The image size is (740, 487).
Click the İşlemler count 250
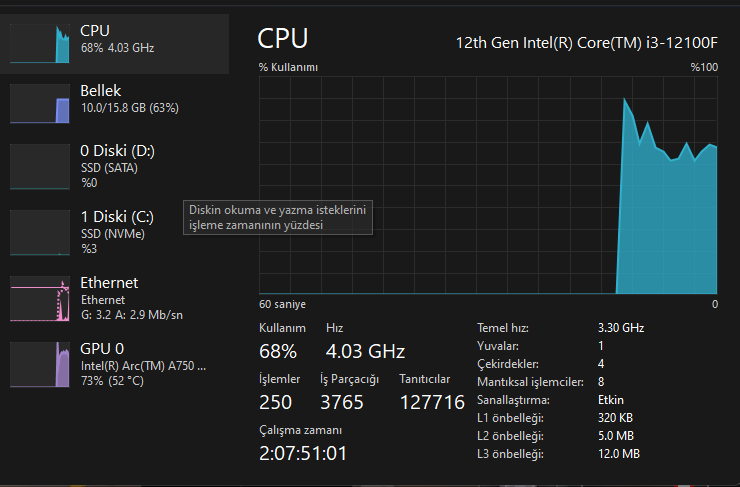click(276, 402)
